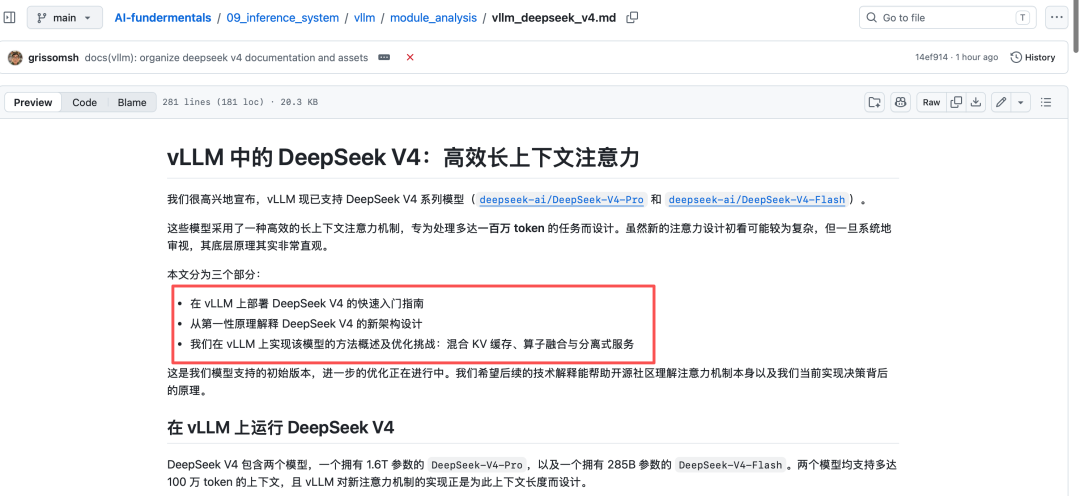Click bullet '从第一性原理解释 DeepSeek V4 的新架构设计'
This screenshot has width=1080, height=496.
[x=306, y=324]
